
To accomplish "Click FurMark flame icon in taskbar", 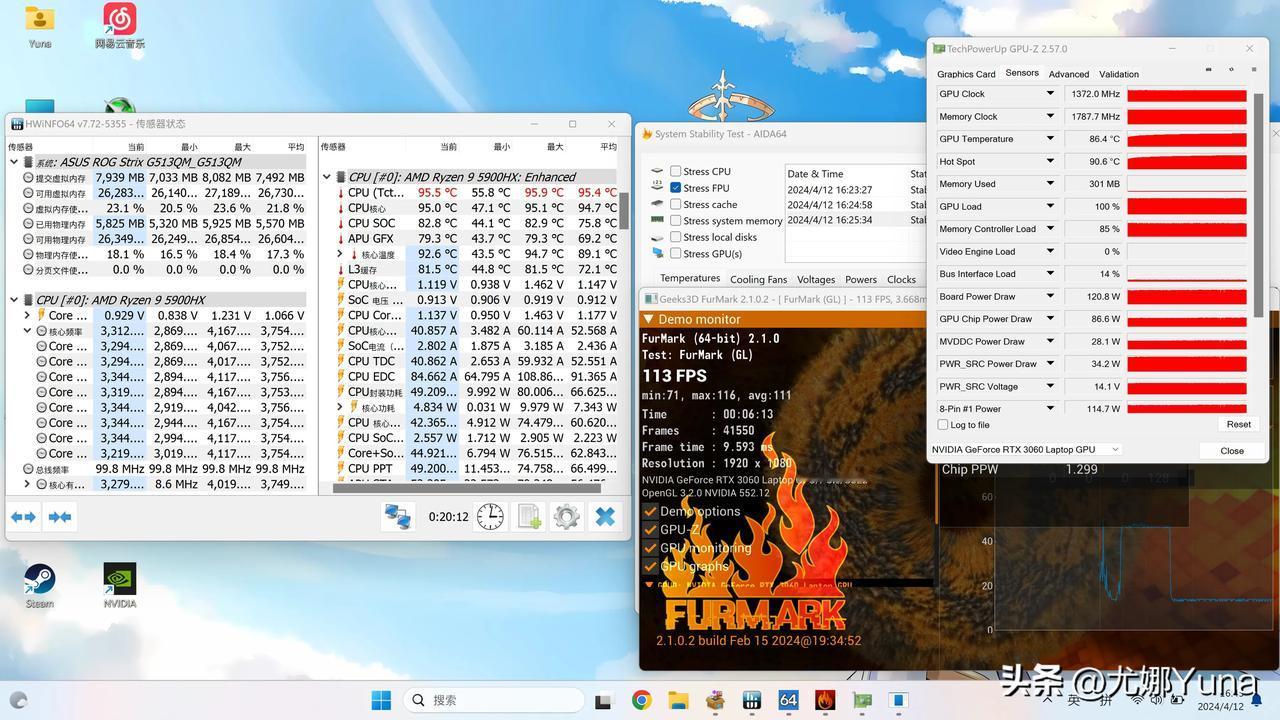I will click(x=825, y=700).
